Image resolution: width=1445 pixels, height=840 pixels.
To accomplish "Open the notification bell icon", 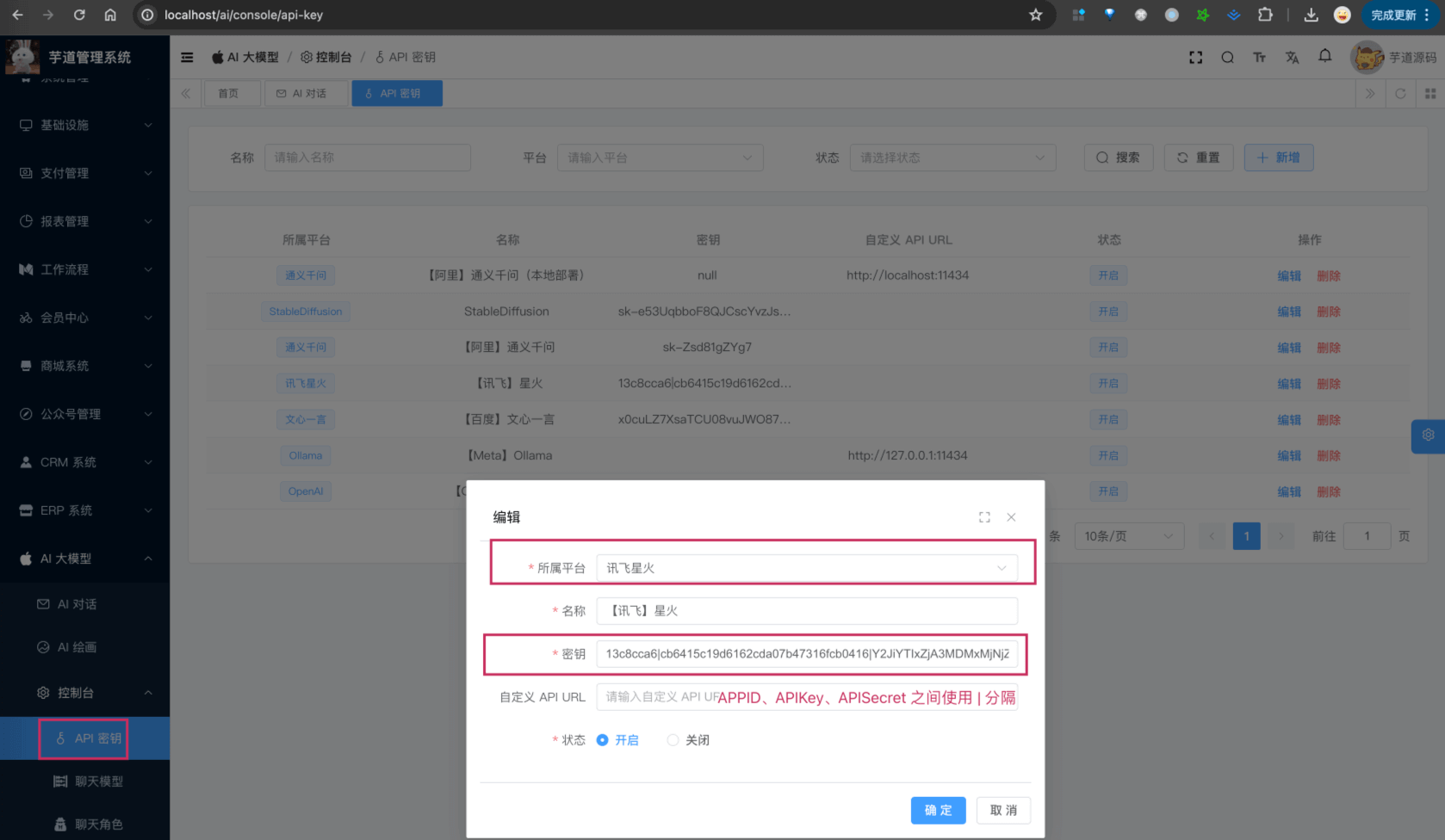I will pyautogui.click(x=1324, y=57).
